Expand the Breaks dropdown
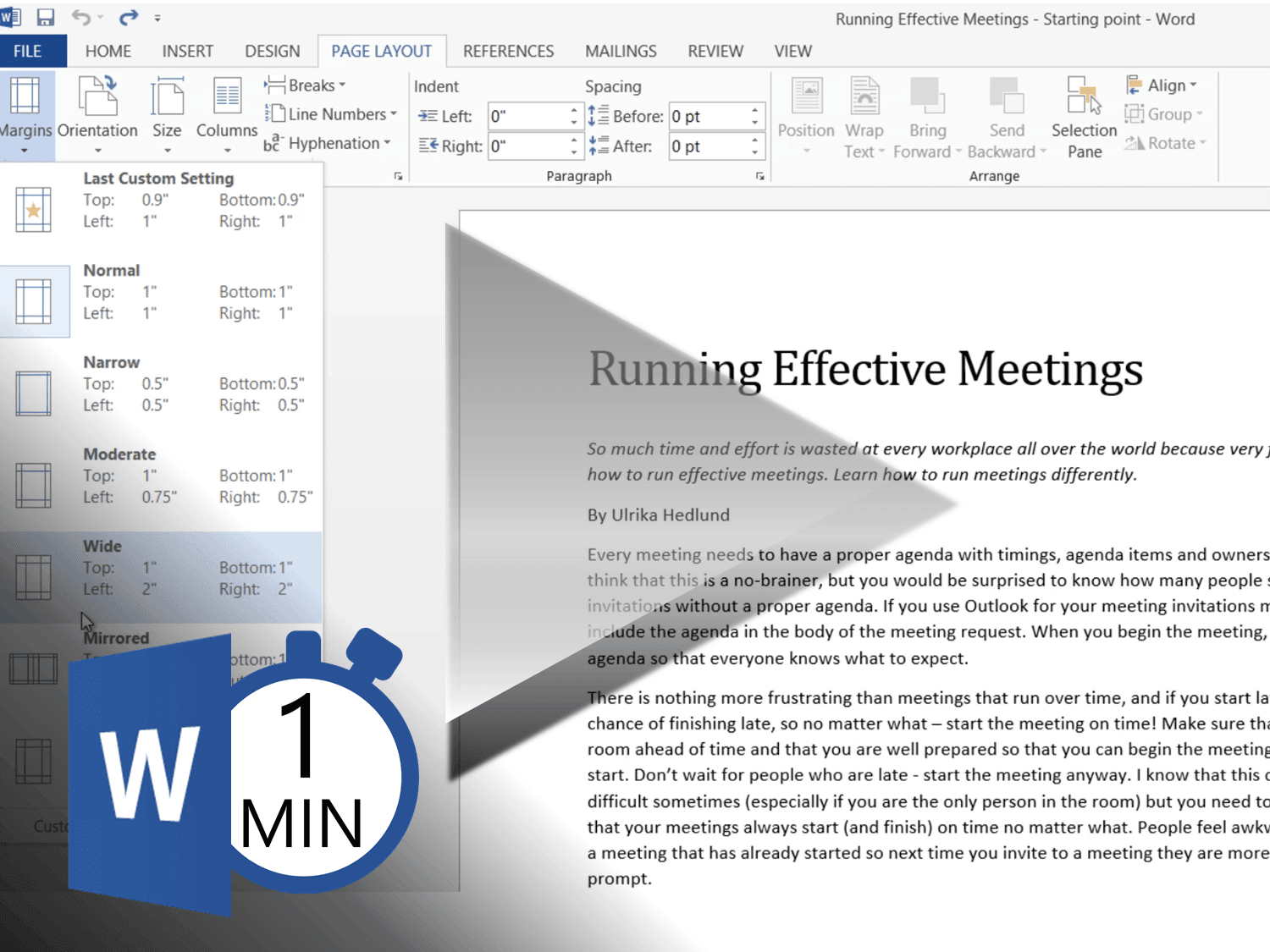 click(x=305, y=85)
